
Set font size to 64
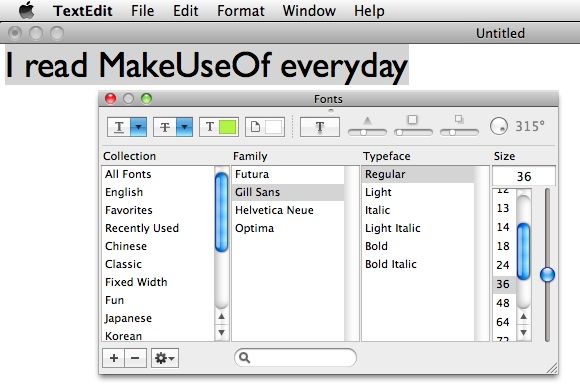tap(504, 322)
